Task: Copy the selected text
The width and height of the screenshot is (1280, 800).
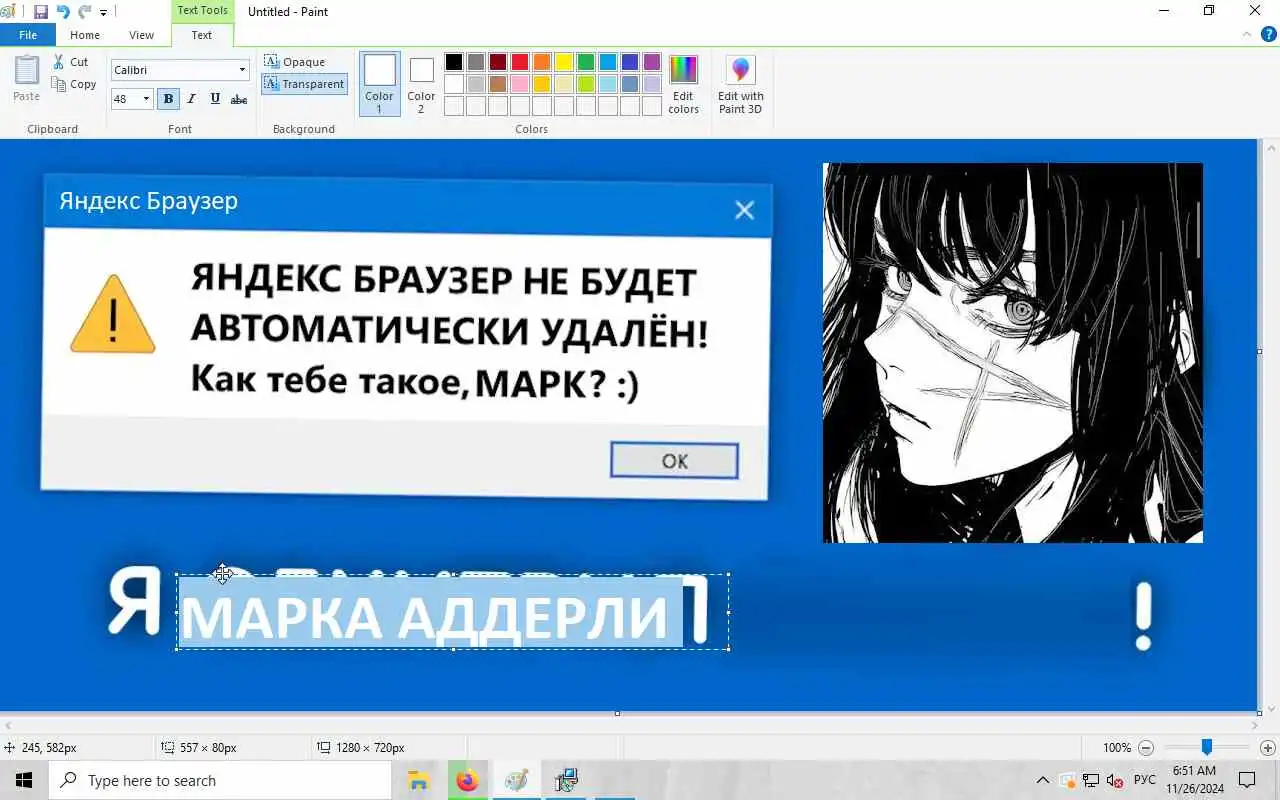Action: tap(75, 85)
